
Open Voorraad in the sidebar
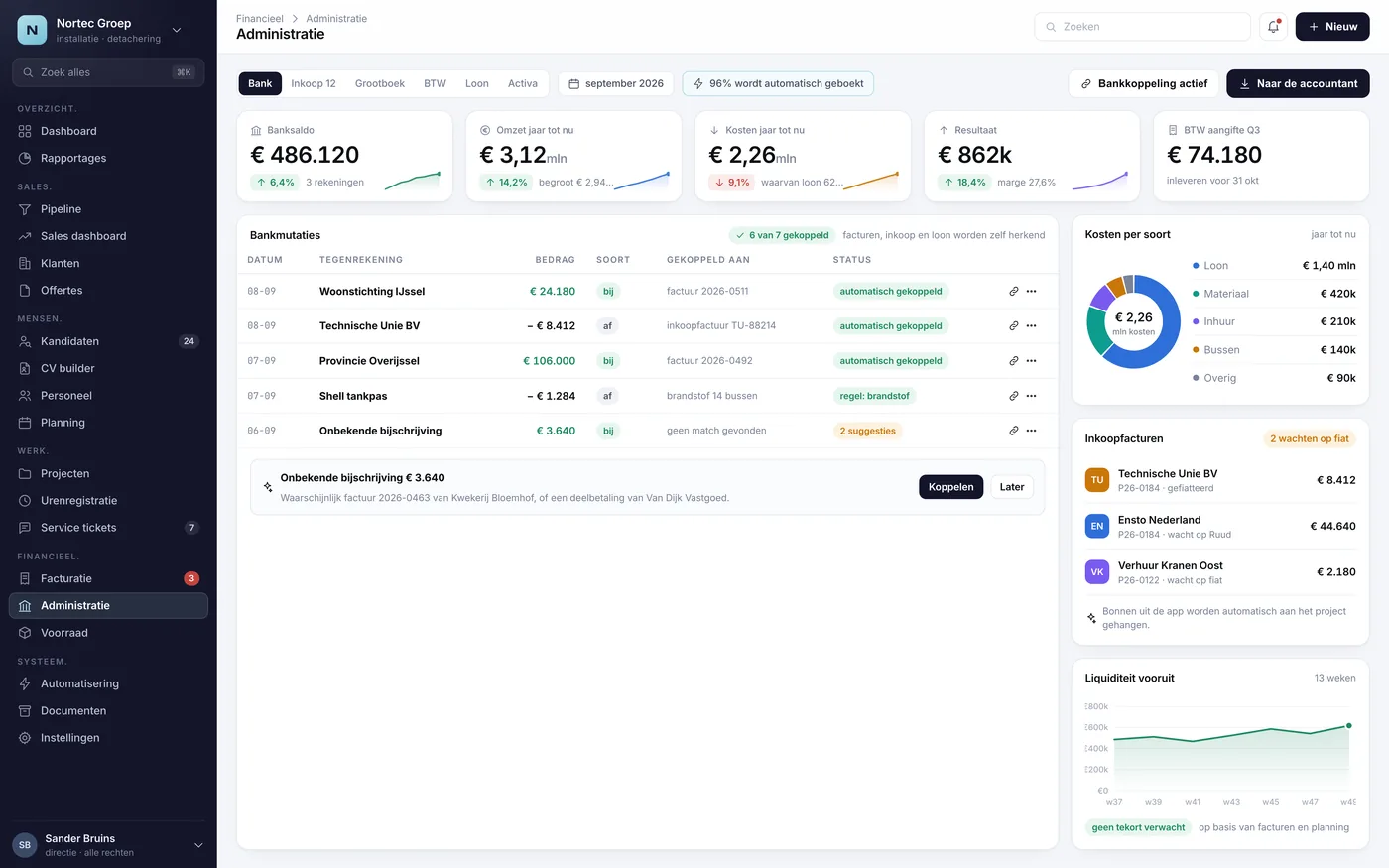tap(108, 633)
